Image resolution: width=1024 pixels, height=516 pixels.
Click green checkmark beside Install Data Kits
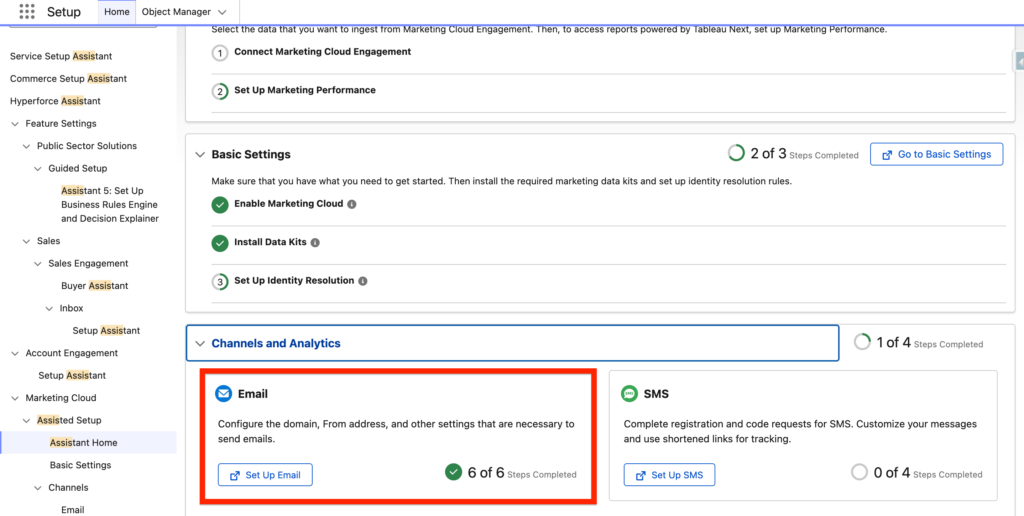(x=220, y=243)
